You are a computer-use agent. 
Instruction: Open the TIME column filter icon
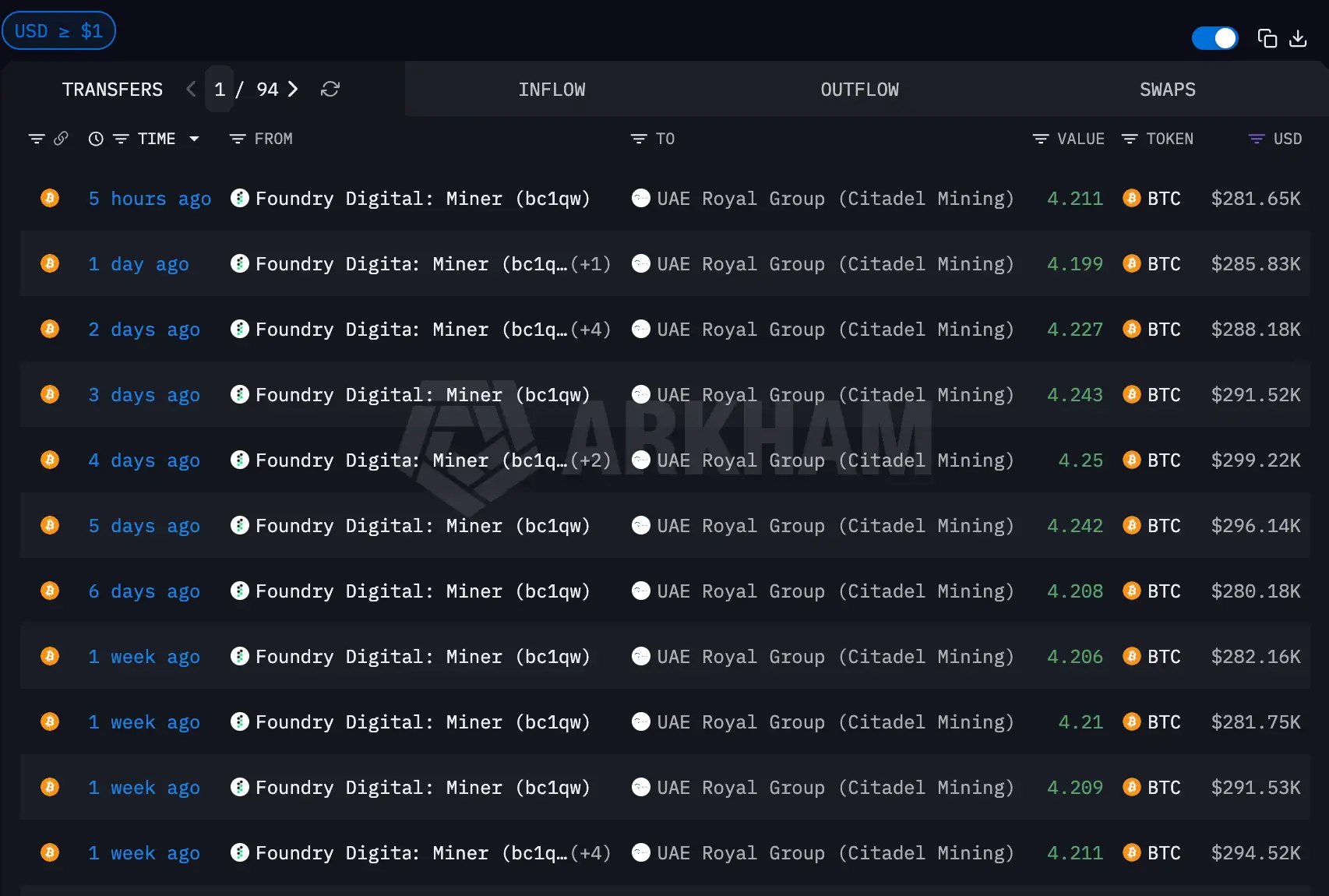click(121, 139)
